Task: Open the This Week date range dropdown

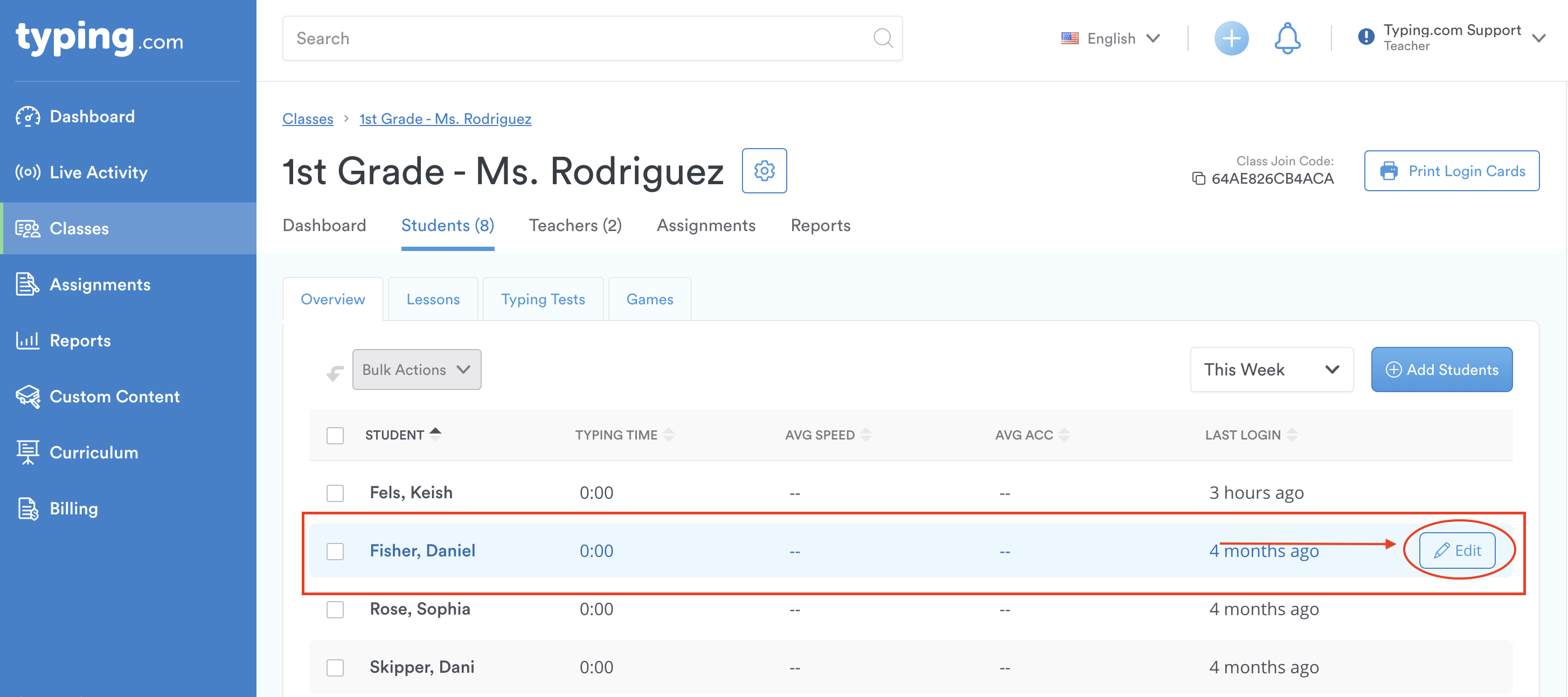Action: click(x=1271, y=370)
